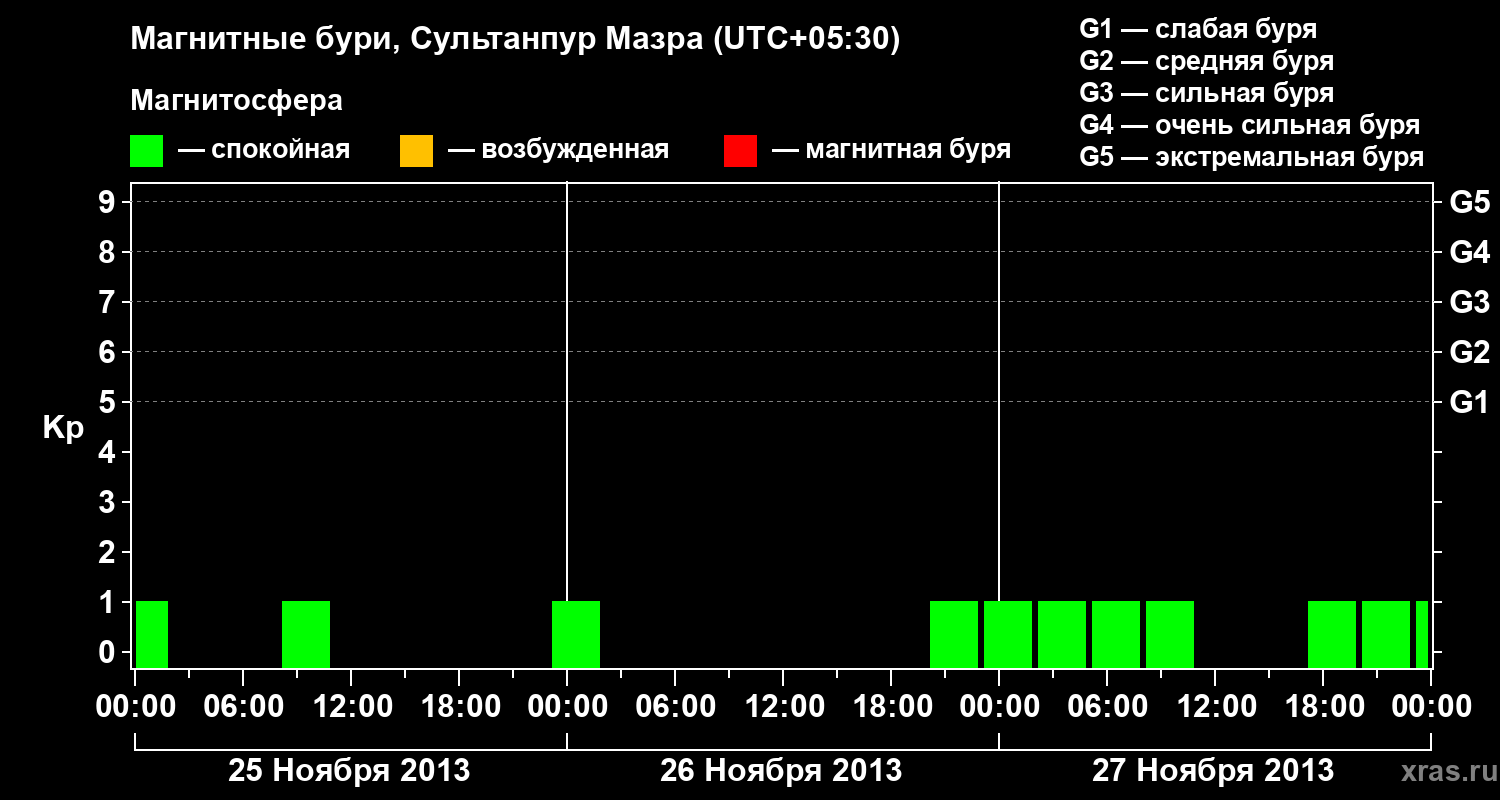The image size is (1500, 800).
Task: Click the 'G2' right axis label
Action: point(1469,352)
